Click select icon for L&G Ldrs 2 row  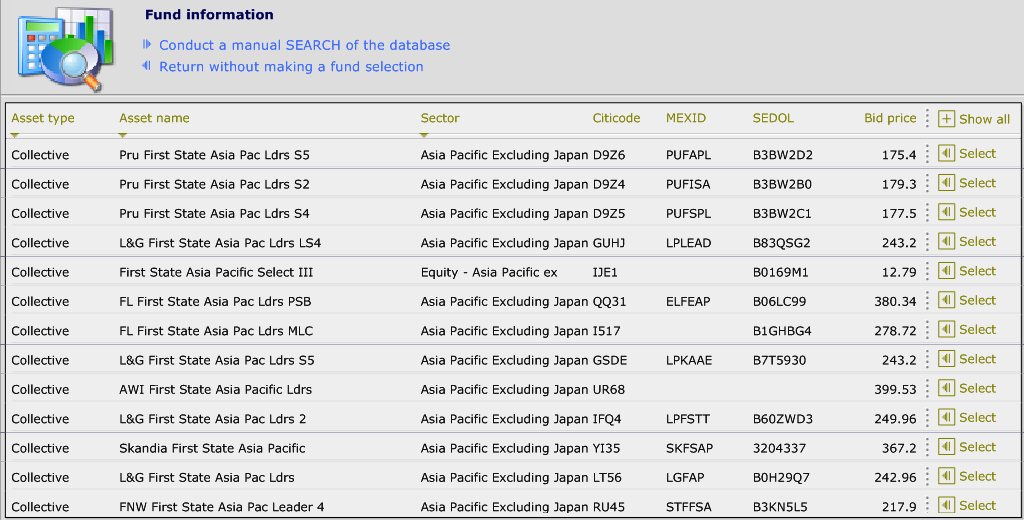[946, 417]
